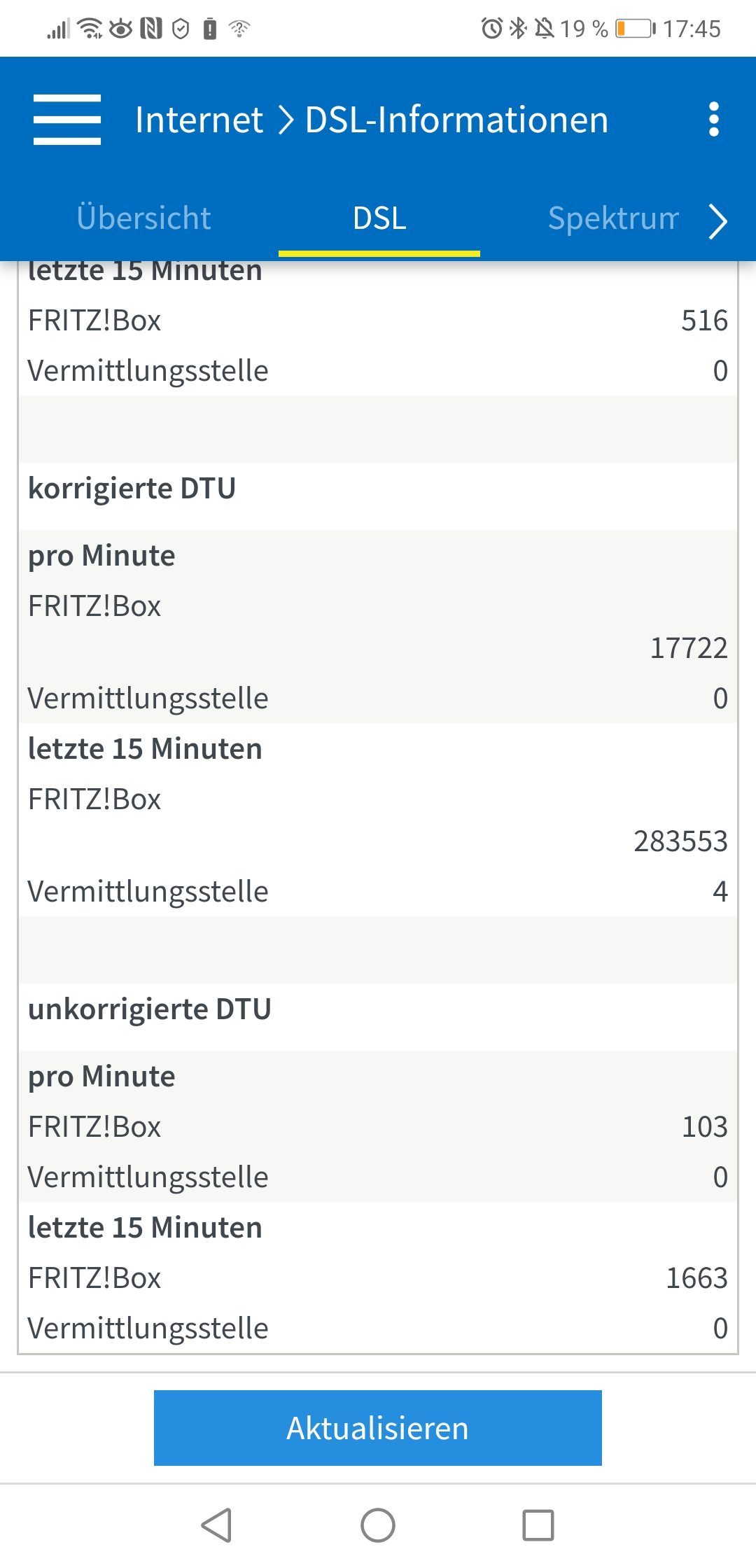Tap the corrected DTU value 283553
756x1568 pixels.
tap(680, 841)
